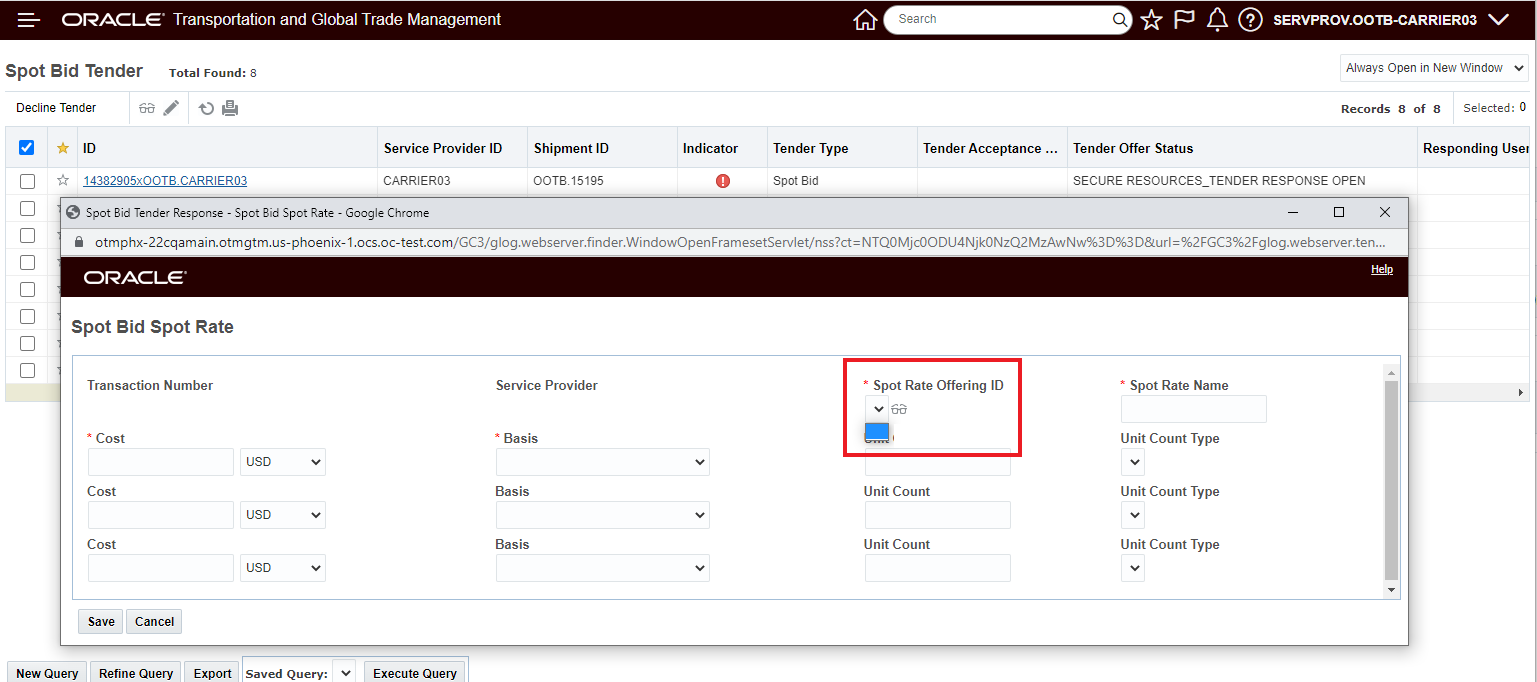The width and height of the screenshot is (1537, 682).
Task: Click the red indicator icon for OOTB.15195
Action: (723, 181)
